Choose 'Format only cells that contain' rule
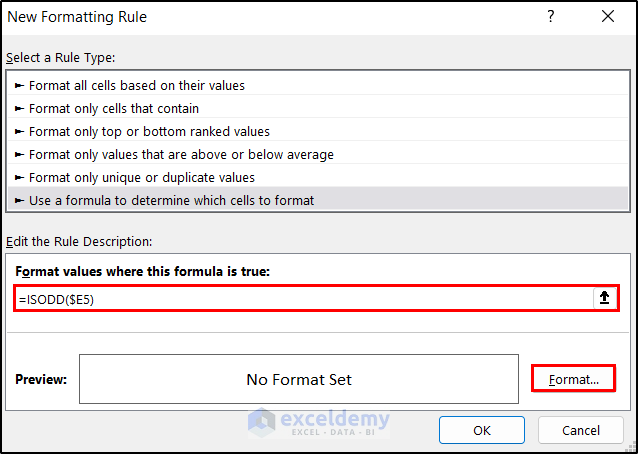The width and height of the screenshot is (638, 454). (x=114, y=108)
